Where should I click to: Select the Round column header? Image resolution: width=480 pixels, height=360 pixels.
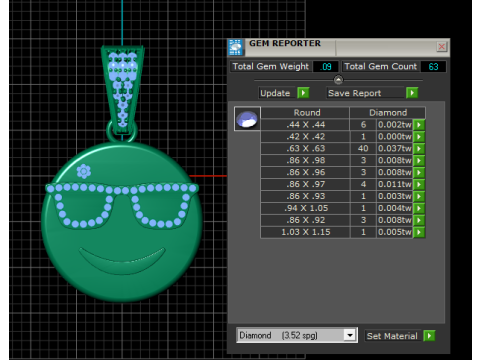(305, 113)
